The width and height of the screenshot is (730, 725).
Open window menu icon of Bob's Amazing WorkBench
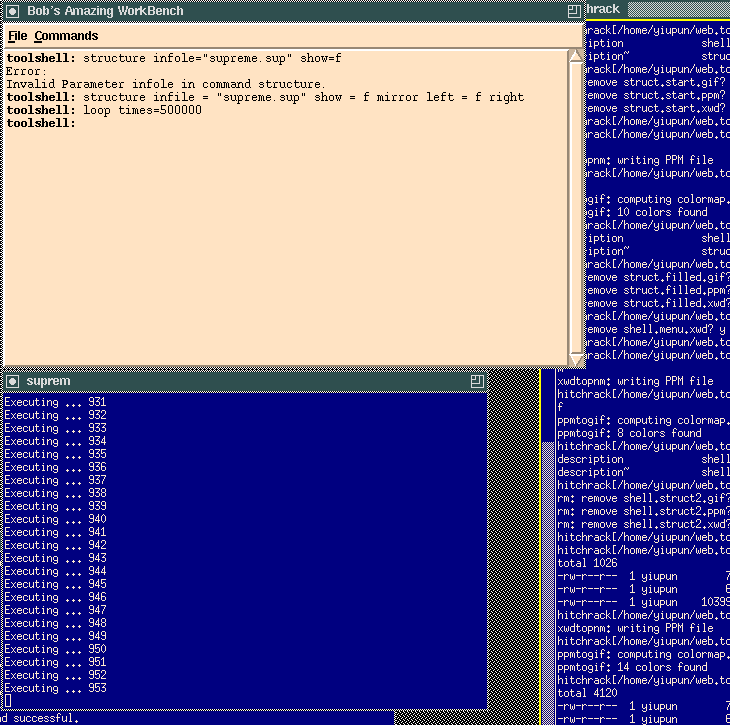12,10
